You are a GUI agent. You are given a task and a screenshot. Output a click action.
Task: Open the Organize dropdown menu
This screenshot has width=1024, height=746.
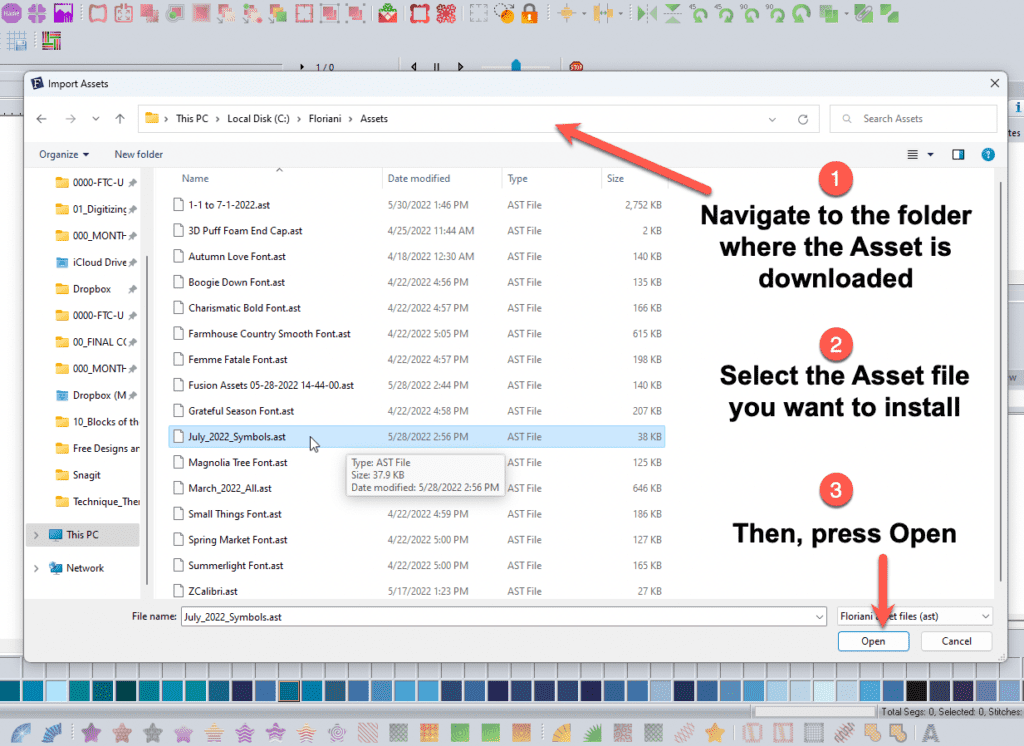pyautogui.click(x=64, y=154)
